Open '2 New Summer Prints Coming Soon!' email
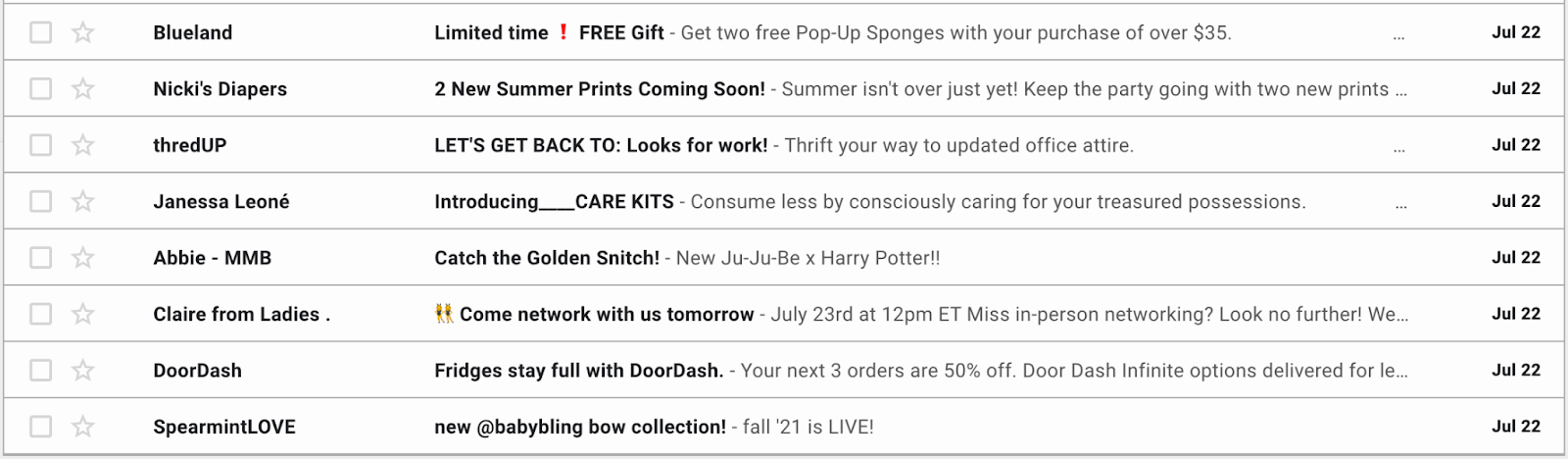The height and width of the screenshot is (459, 1568). coord(599,89)
